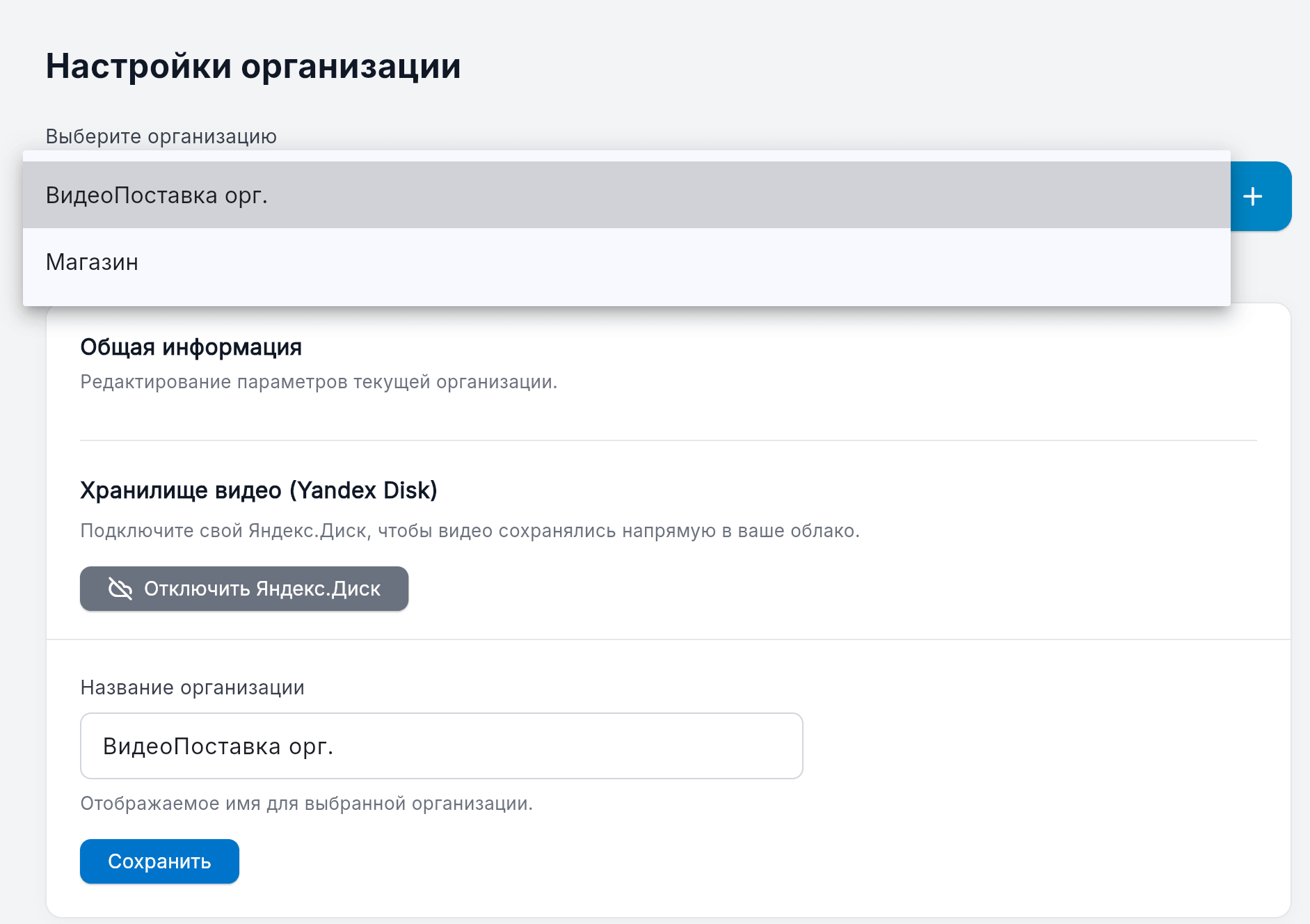The width and height of the screenshot is (1310, 924).
Task: Focus the Название организации input field
Action: [x=442, y=746]
